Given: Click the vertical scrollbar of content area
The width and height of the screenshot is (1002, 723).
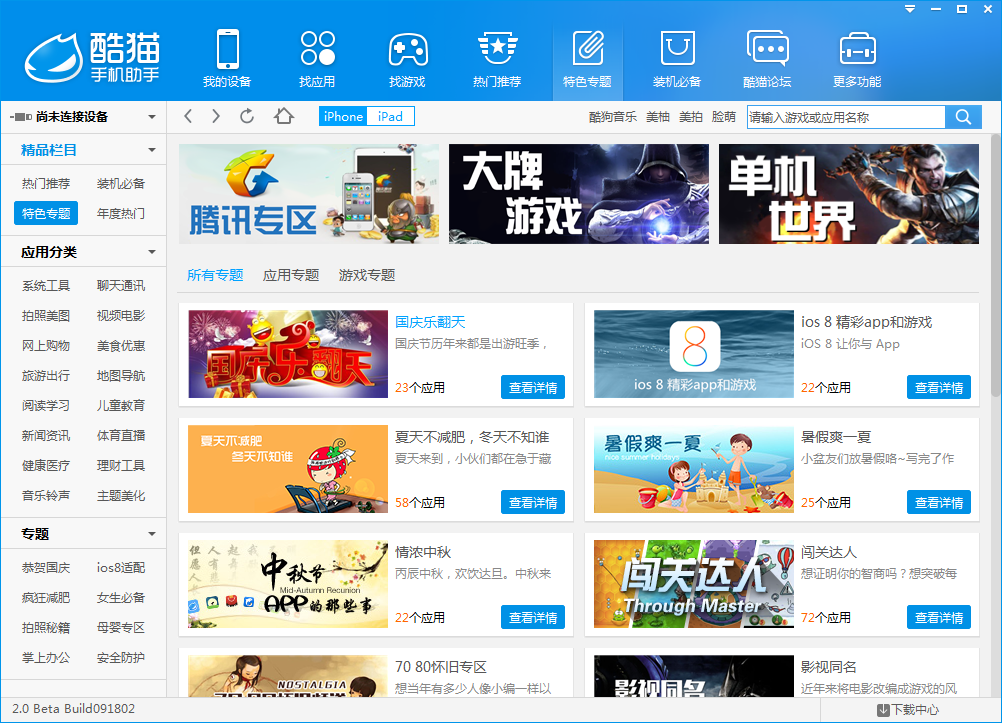Looking at the screenshot, I should [996, 265].
